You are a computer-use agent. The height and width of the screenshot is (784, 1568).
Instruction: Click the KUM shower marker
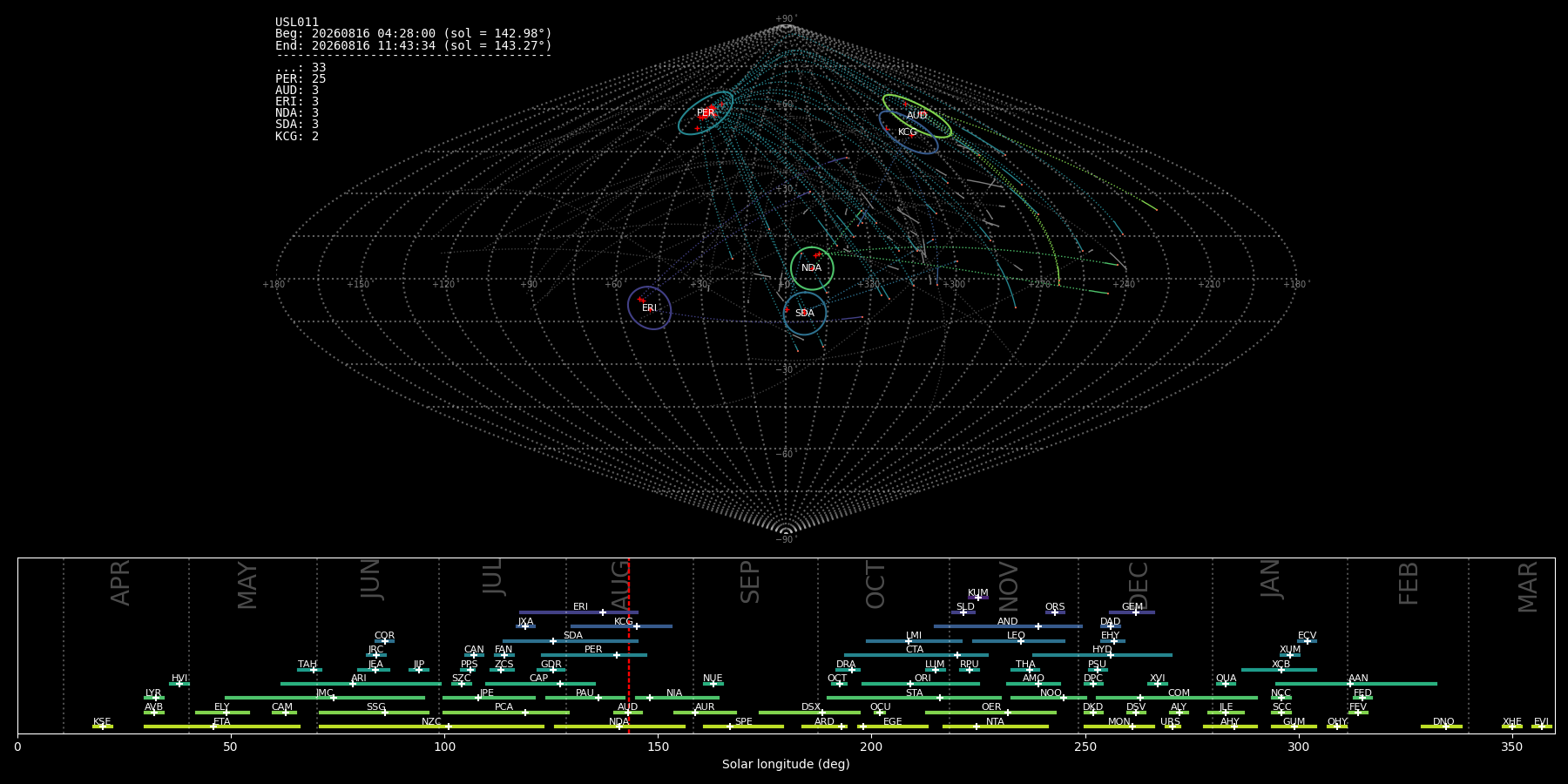point(978,598)
